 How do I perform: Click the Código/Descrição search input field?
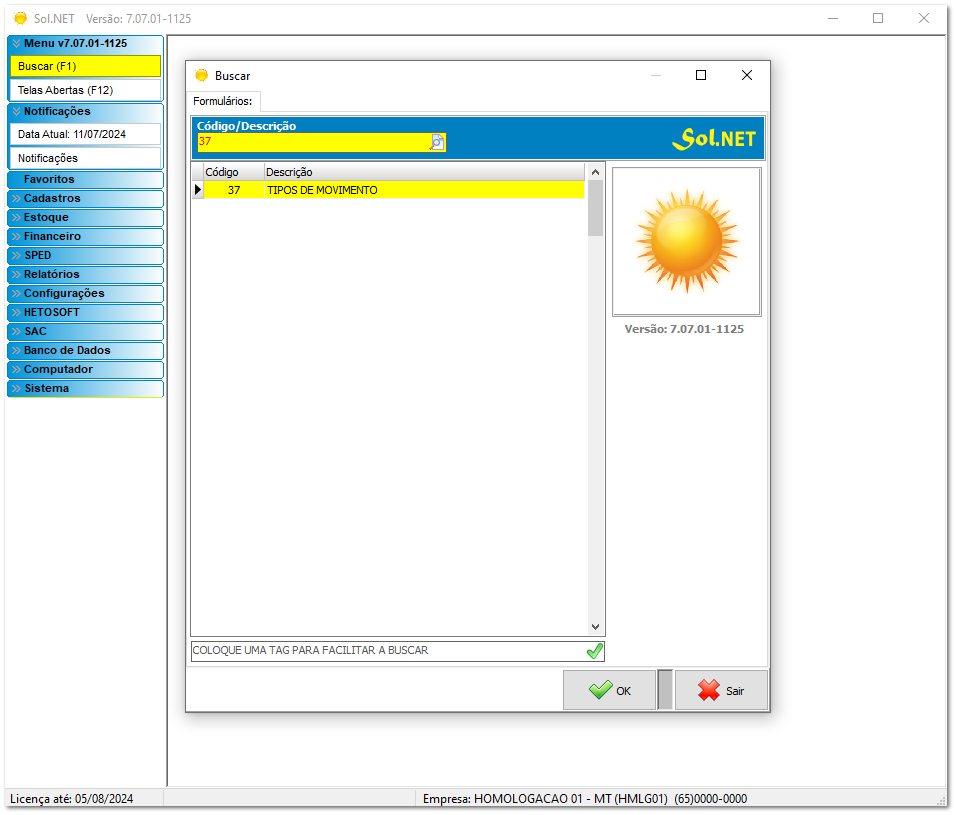click(x=312, y=142)
